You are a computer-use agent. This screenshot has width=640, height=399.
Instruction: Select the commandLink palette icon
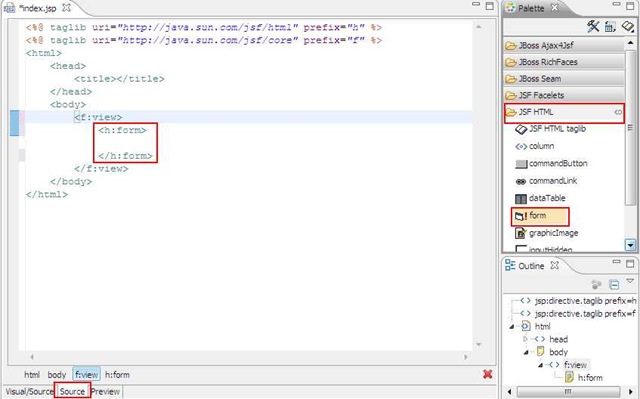point(521,182)
